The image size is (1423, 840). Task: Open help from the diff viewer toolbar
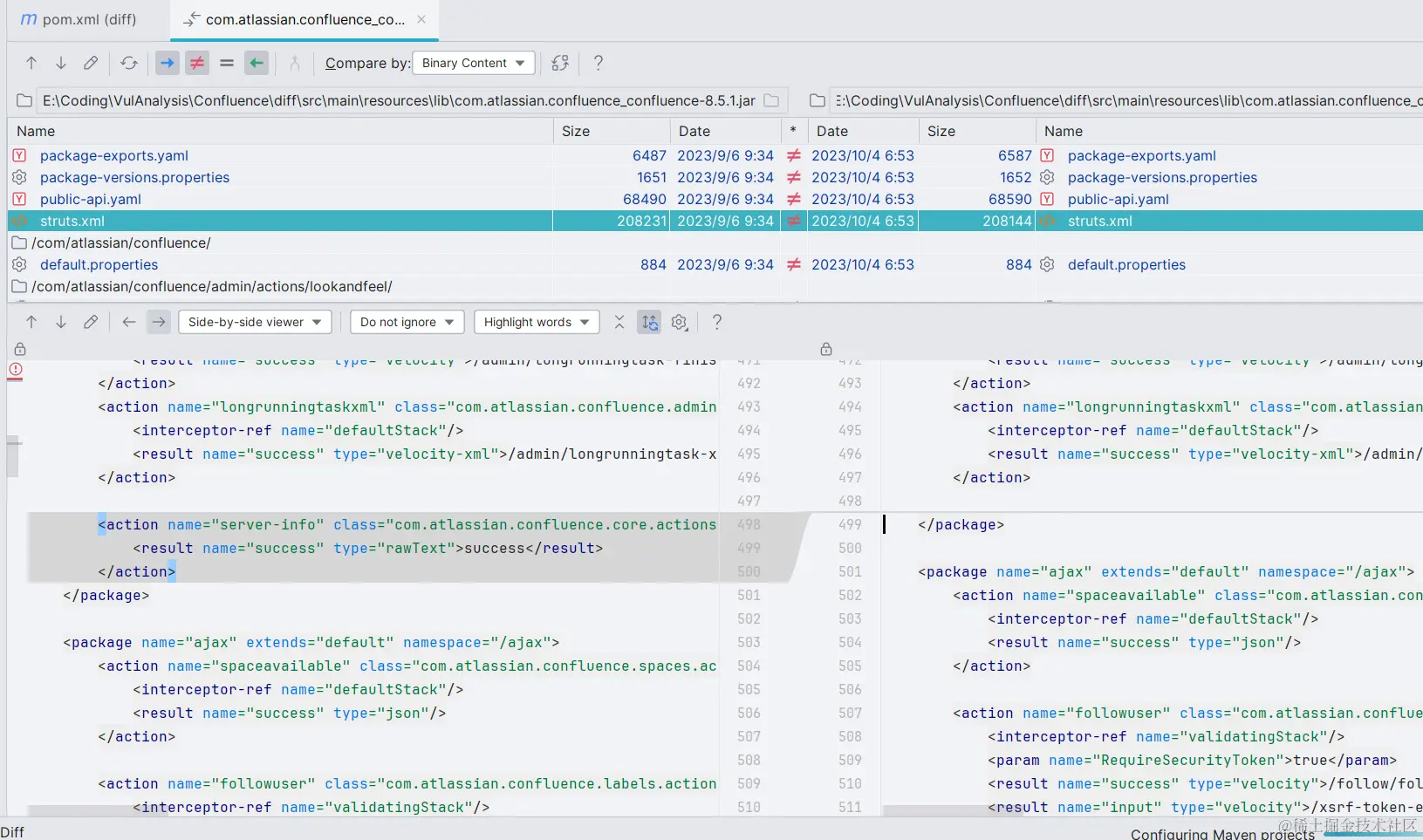pos(717,322)
